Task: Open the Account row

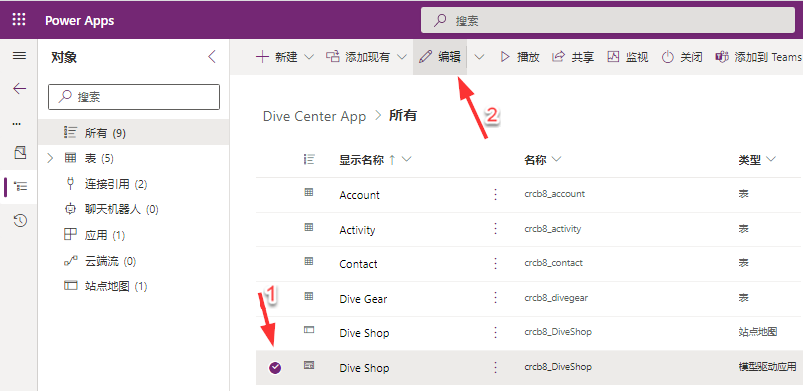Action: [x=360, y=195]
